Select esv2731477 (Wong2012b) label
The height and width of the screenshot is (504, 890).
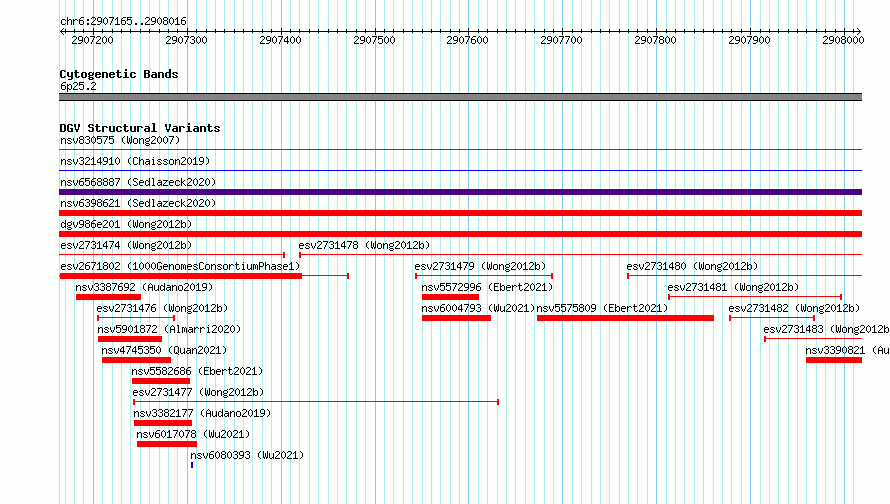click(x=198, y=392)
